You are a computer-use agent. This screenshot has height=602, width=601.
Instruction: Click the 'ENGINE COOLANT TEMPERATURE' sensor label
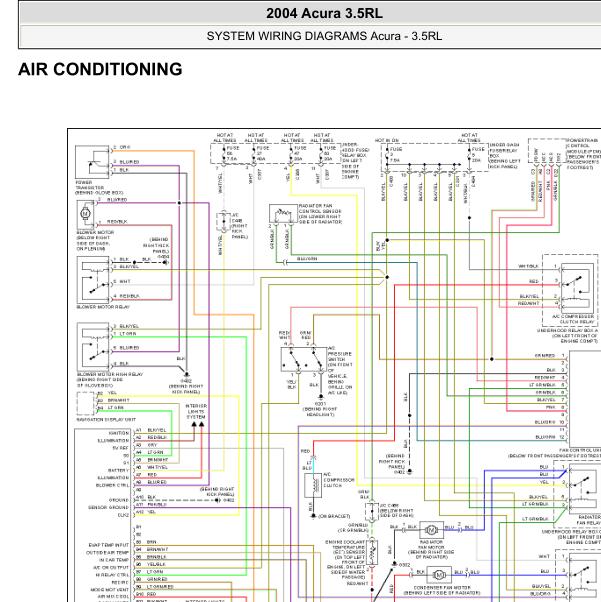click(x=344, y=545)
